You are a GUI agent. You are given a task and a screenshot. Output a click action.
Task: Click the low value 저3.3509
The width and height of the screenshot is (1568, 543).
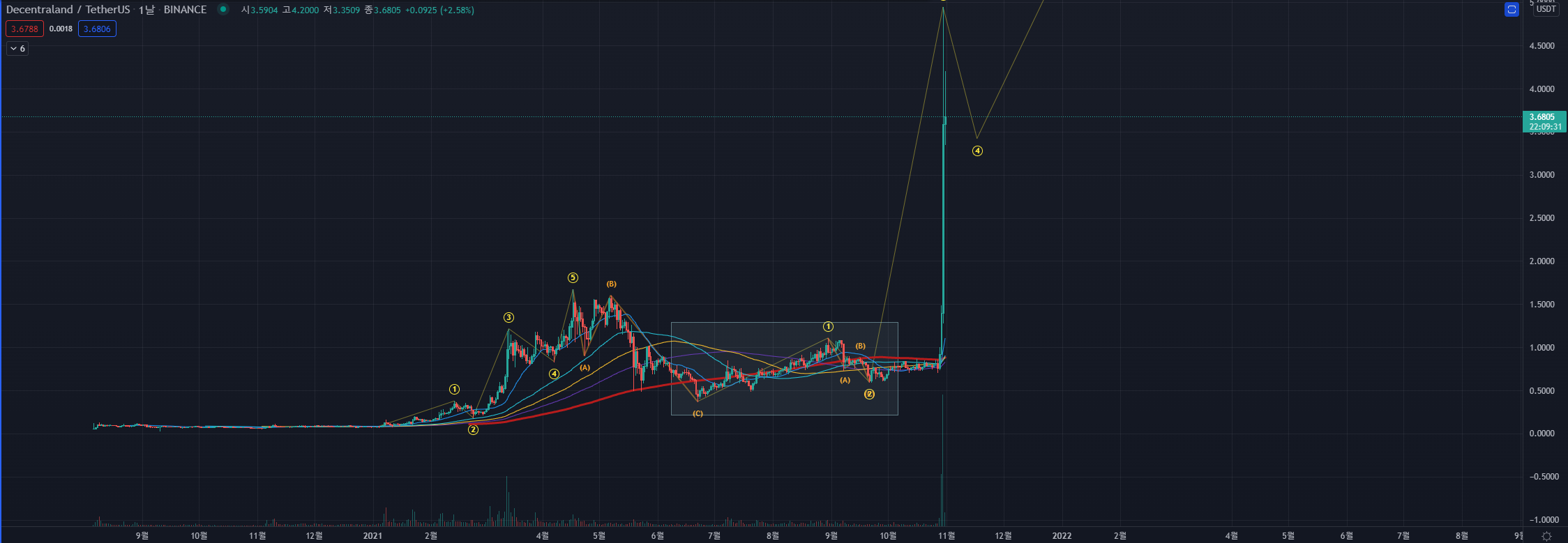click(x=342, y=10)
